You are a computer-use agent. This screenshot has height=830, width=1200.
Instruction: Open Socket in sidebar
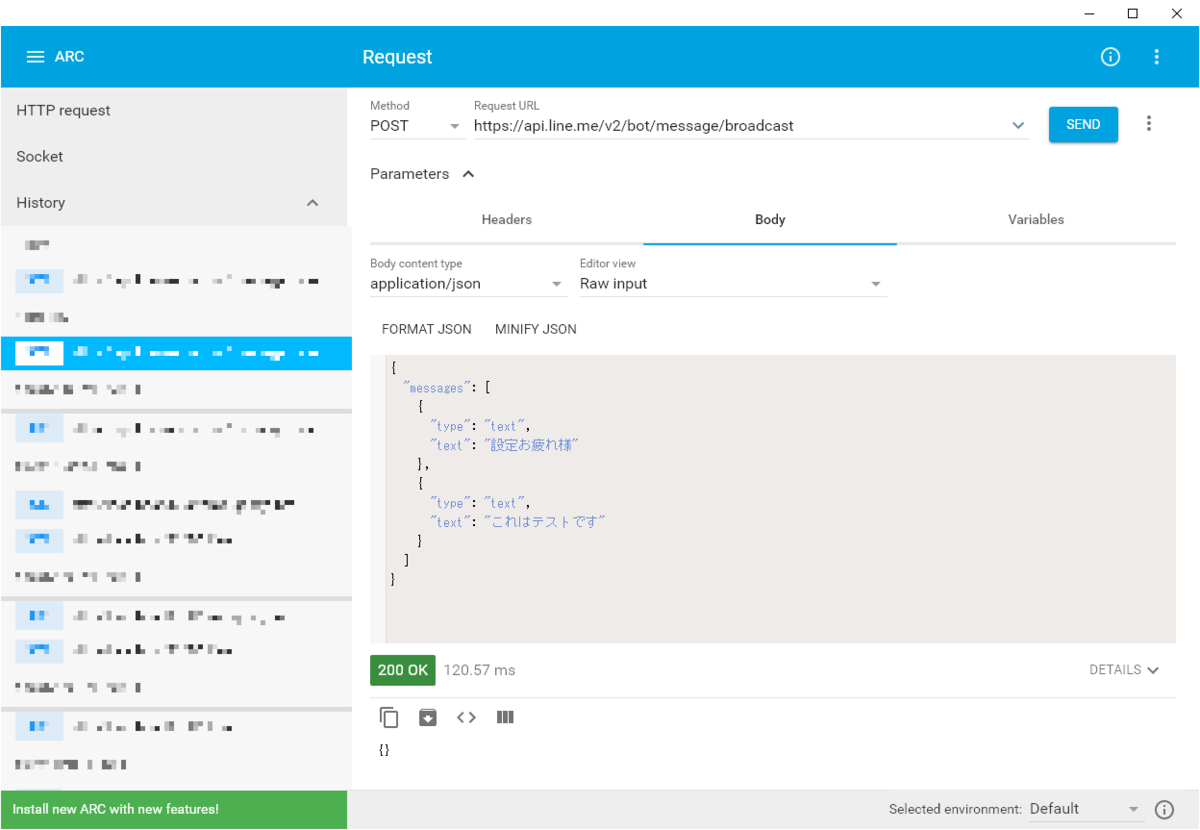pos(174,157)
